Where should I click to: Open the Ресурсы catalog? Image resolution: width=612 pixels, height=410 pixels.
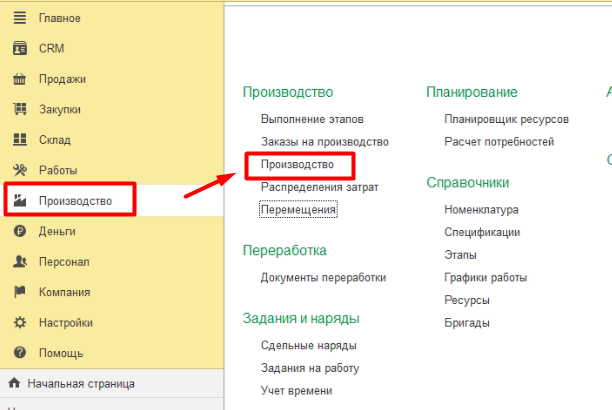(x=467, y=300)
